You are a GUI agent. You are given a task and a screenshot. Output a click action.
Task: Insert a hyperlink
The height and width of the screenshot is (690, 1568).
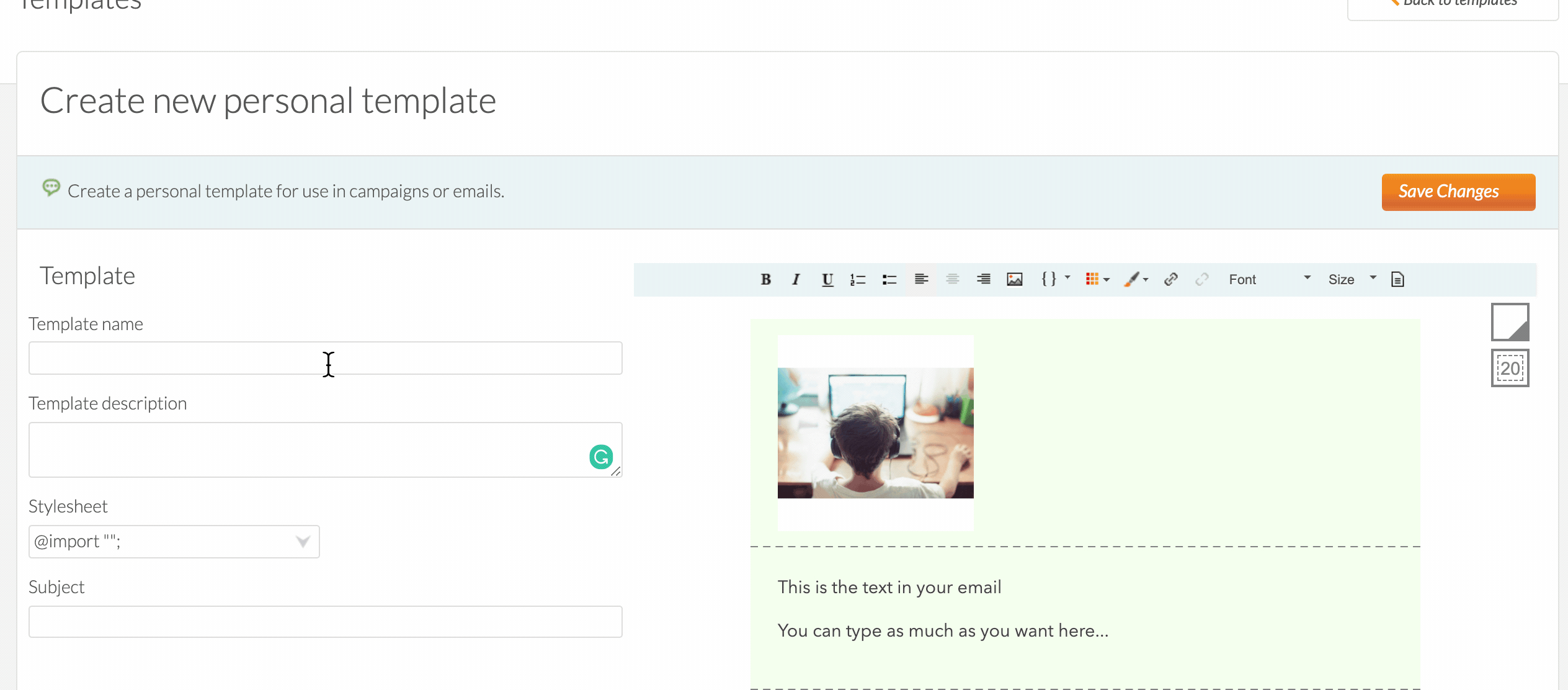coord(1171,279)
